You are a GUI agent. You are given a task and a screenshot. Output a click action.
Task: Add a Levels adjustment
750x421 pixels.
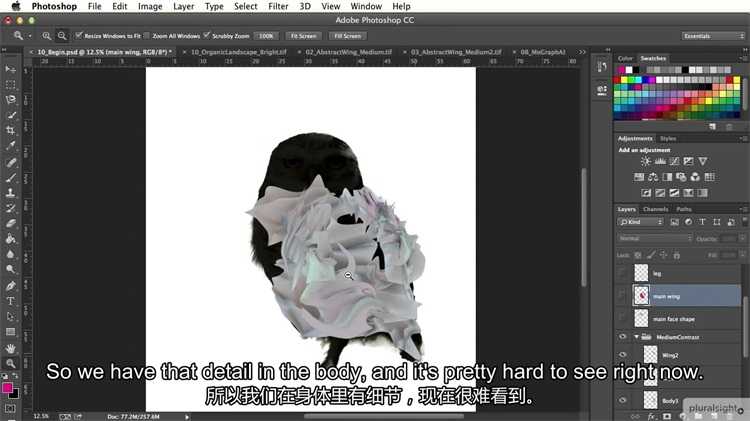(x=660, y=162)
